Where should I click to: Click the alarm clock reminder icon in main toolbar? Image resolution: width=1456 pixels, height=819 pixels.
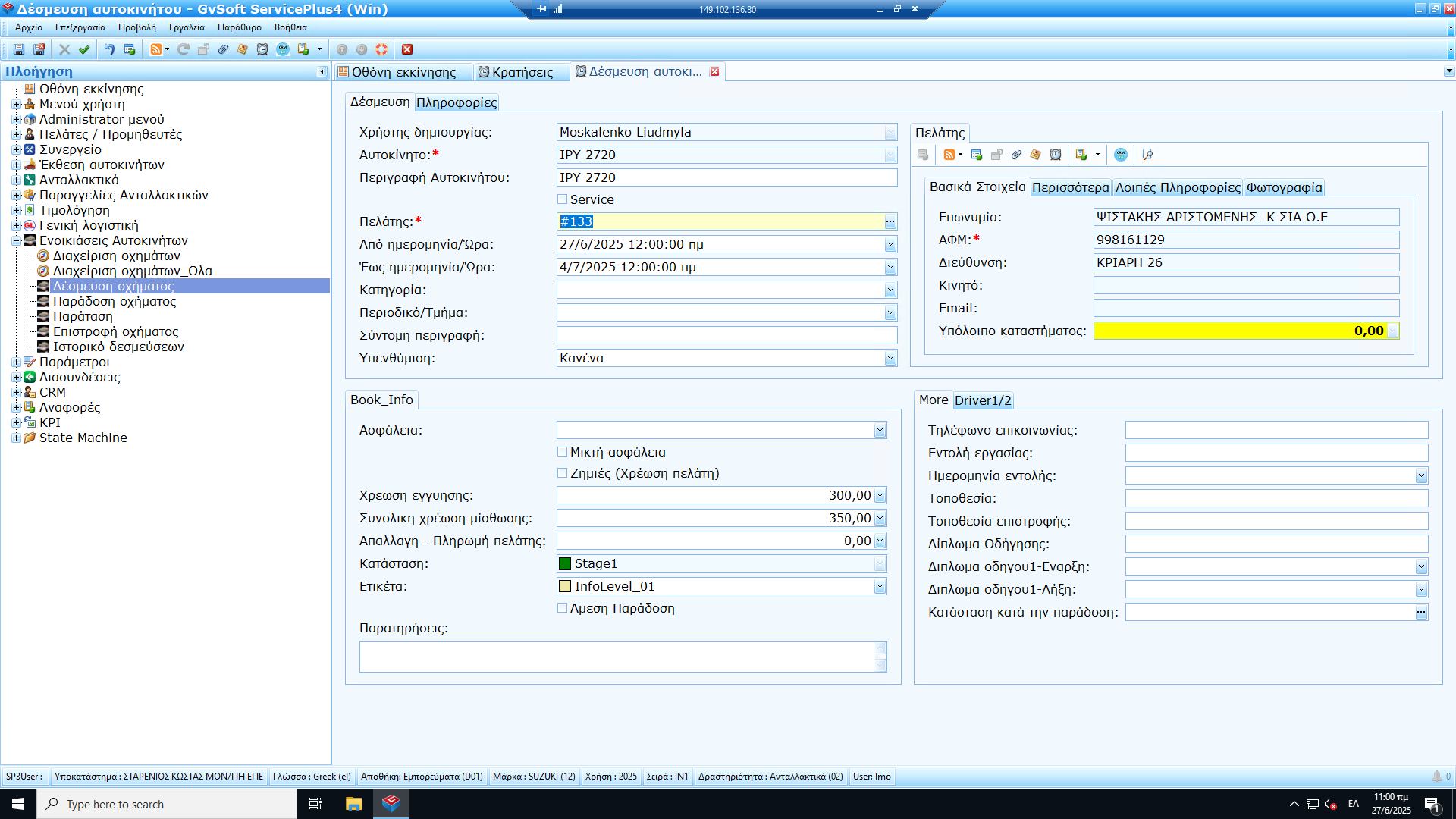pos(262,49)
